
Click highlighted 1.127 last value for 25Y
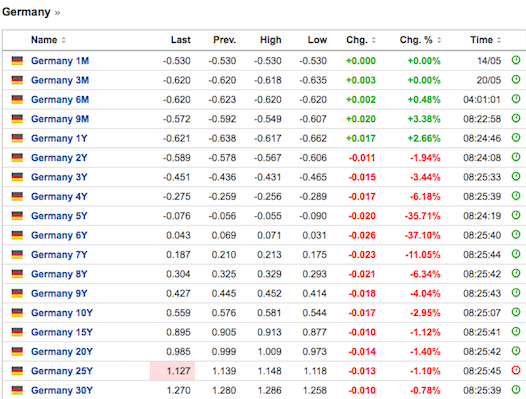[178, 371]
